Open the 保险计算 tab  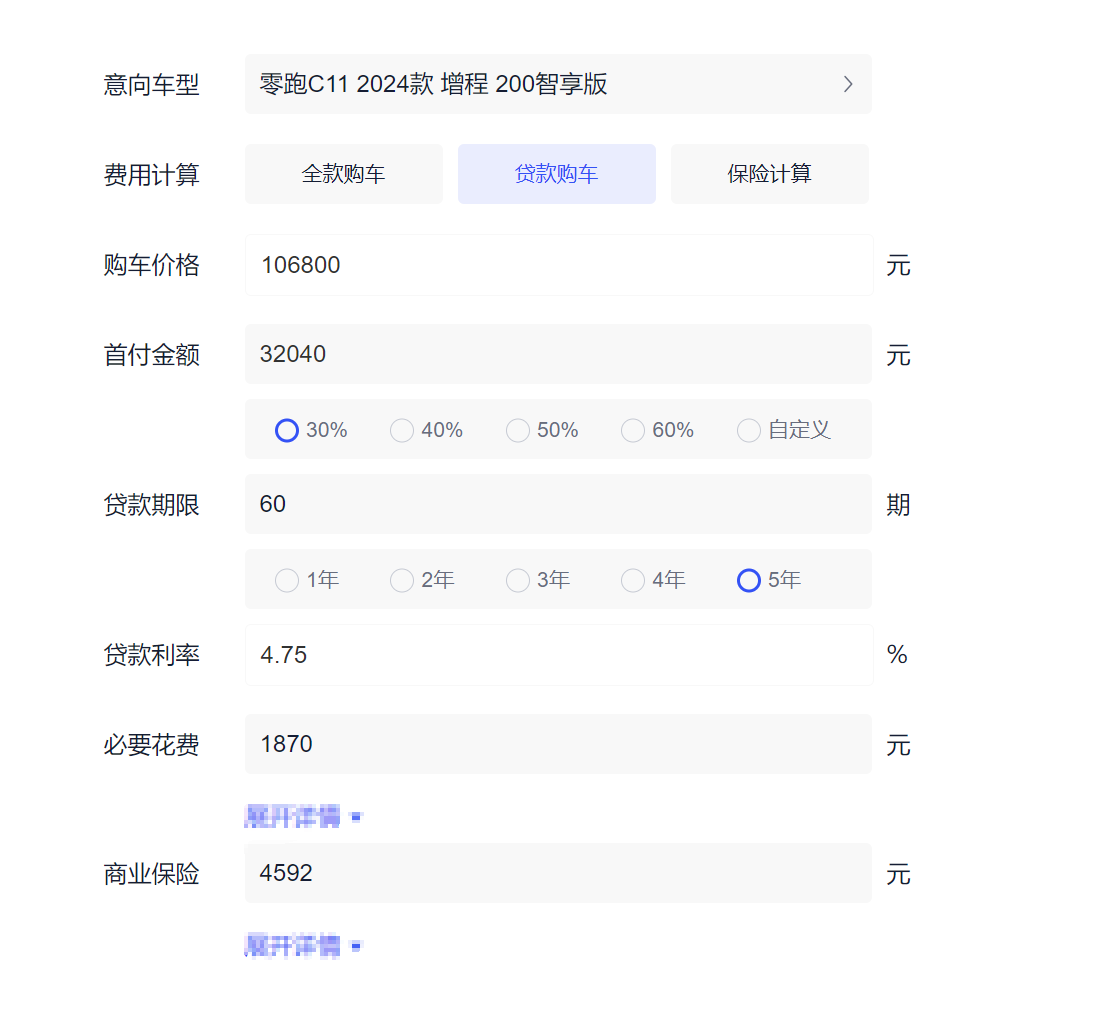click(770, 174)
